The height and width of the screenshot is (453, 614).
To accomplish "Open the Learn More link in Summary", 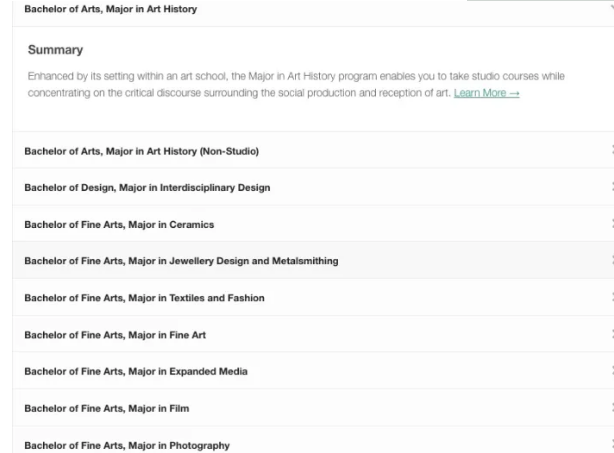I will [x=486, y=93].
